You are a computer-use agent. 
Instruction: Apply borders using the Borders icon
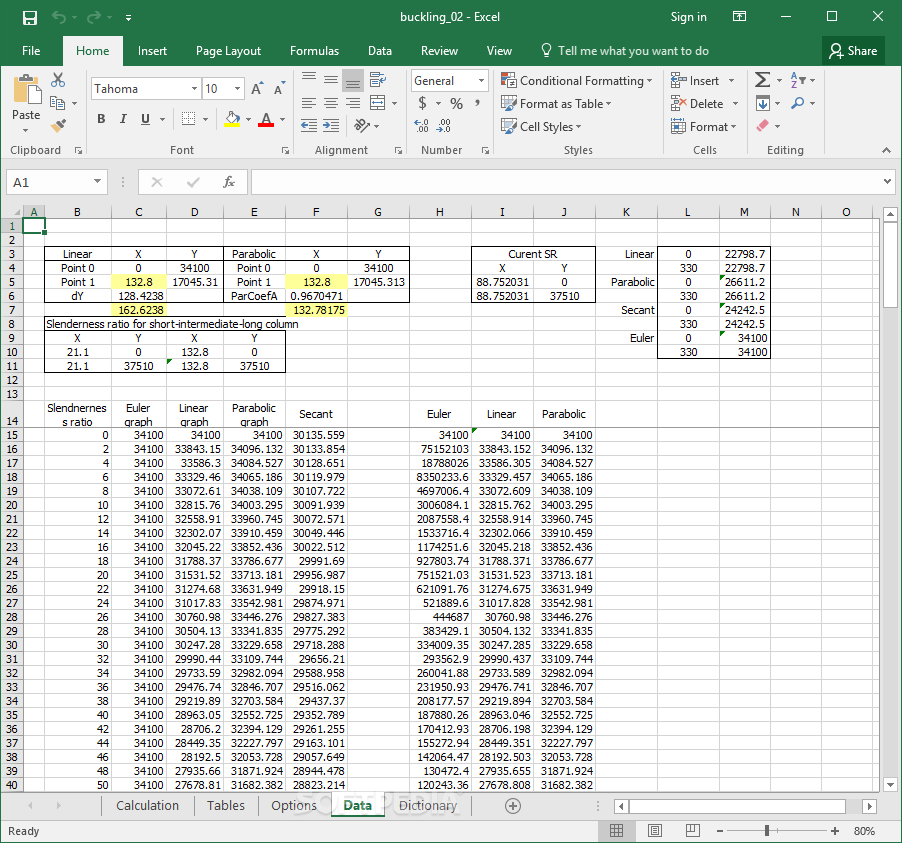point(188,119)
